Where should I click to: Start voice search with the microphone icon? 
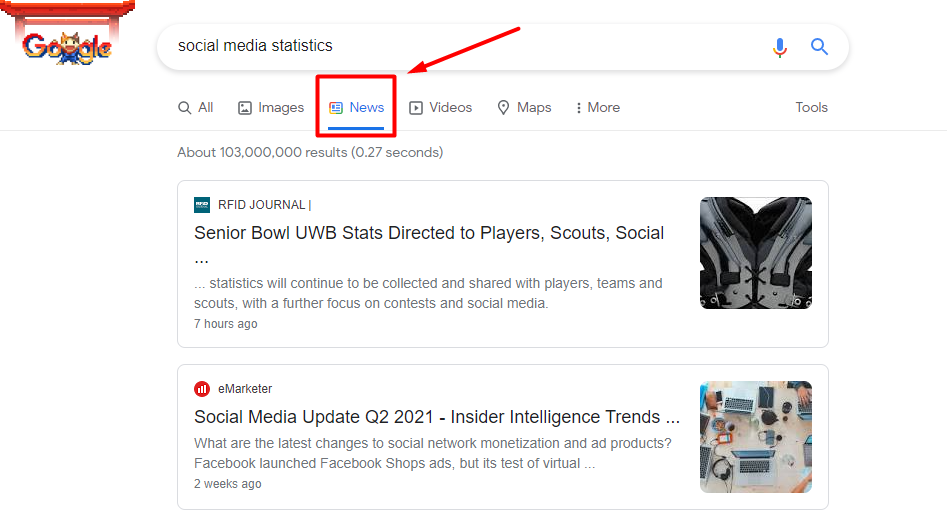click(x=780, y=47)
